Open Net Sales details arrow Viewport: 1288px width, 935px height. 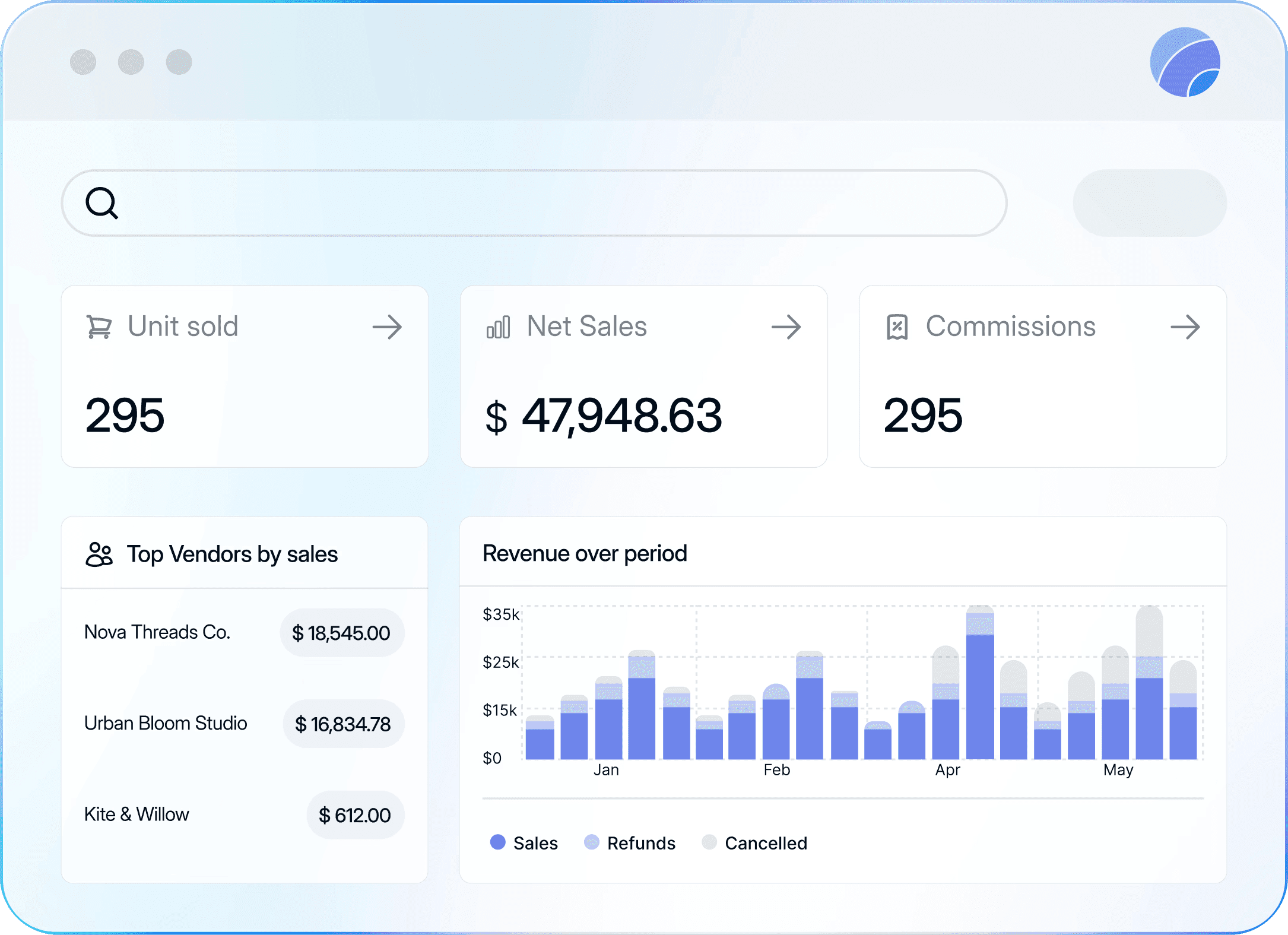click(x=786, y=327)
